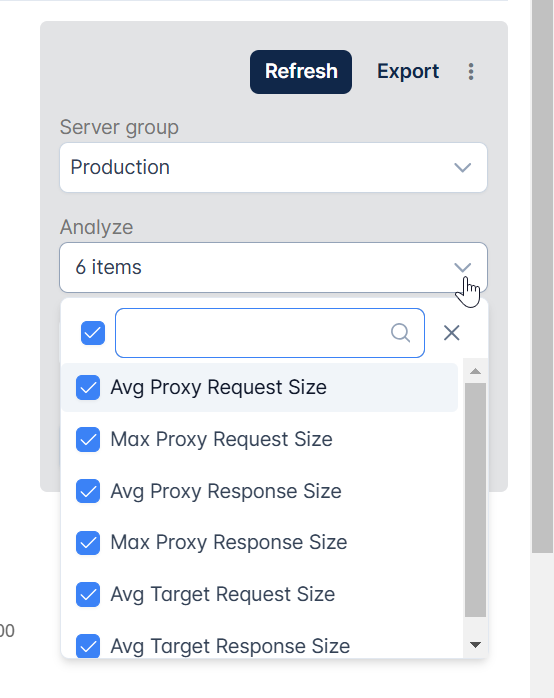Screen dimensions: 554x698
Task: Uncheck Avg Target Response Size checkbox
Action: (x=88, y=646)
